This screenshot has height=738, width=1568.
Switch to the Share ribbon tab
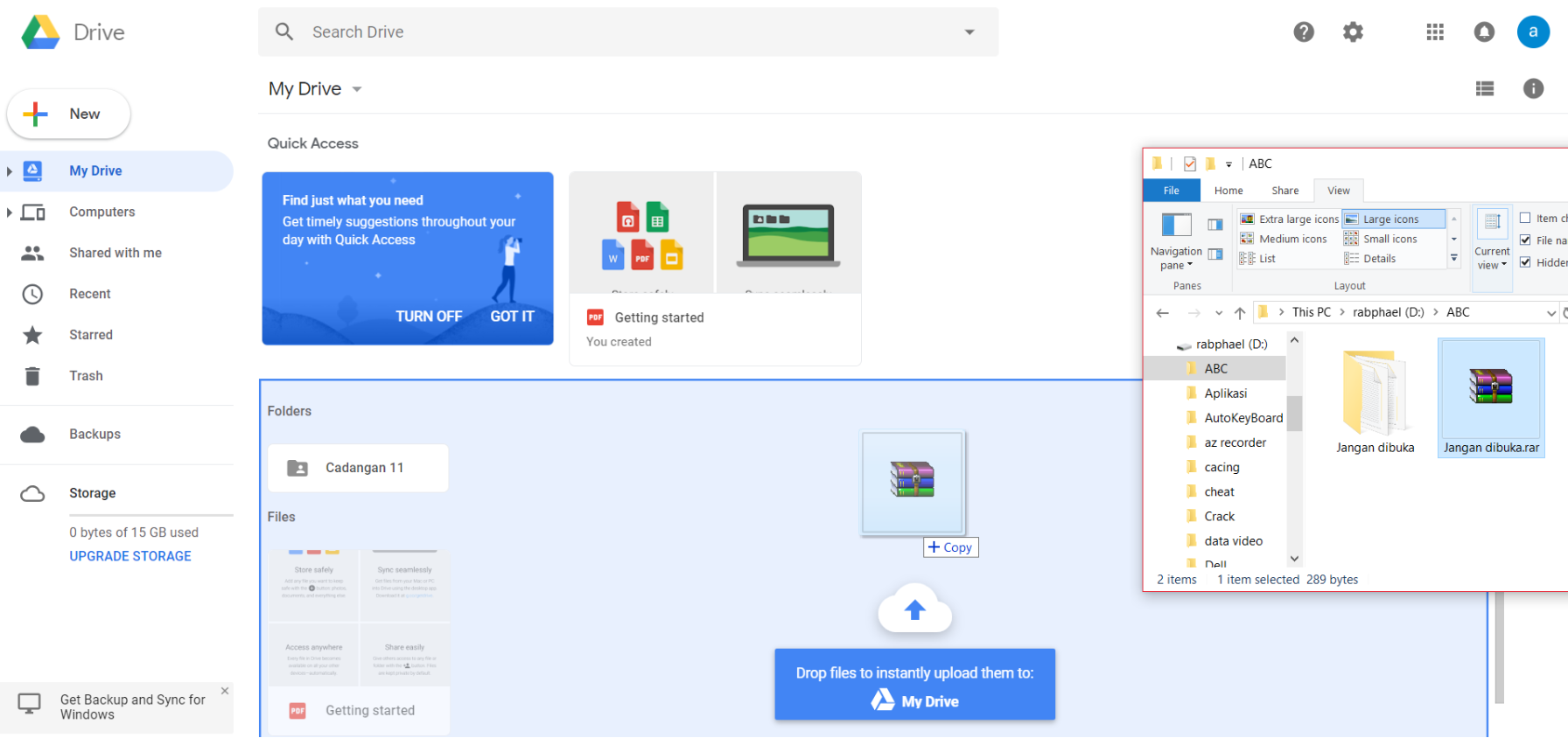[1285, 191]
